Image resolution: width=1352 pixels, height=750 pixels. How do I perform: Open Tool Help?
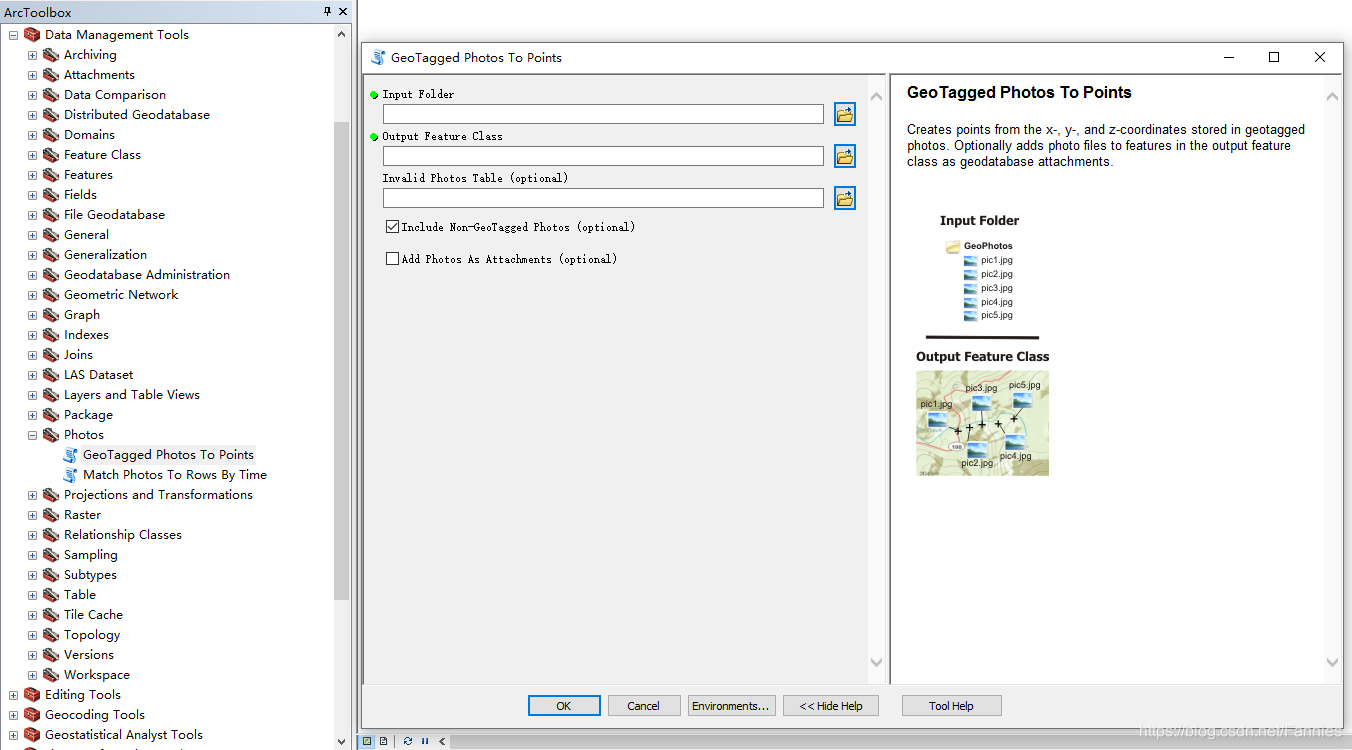[x=951, y=706]
